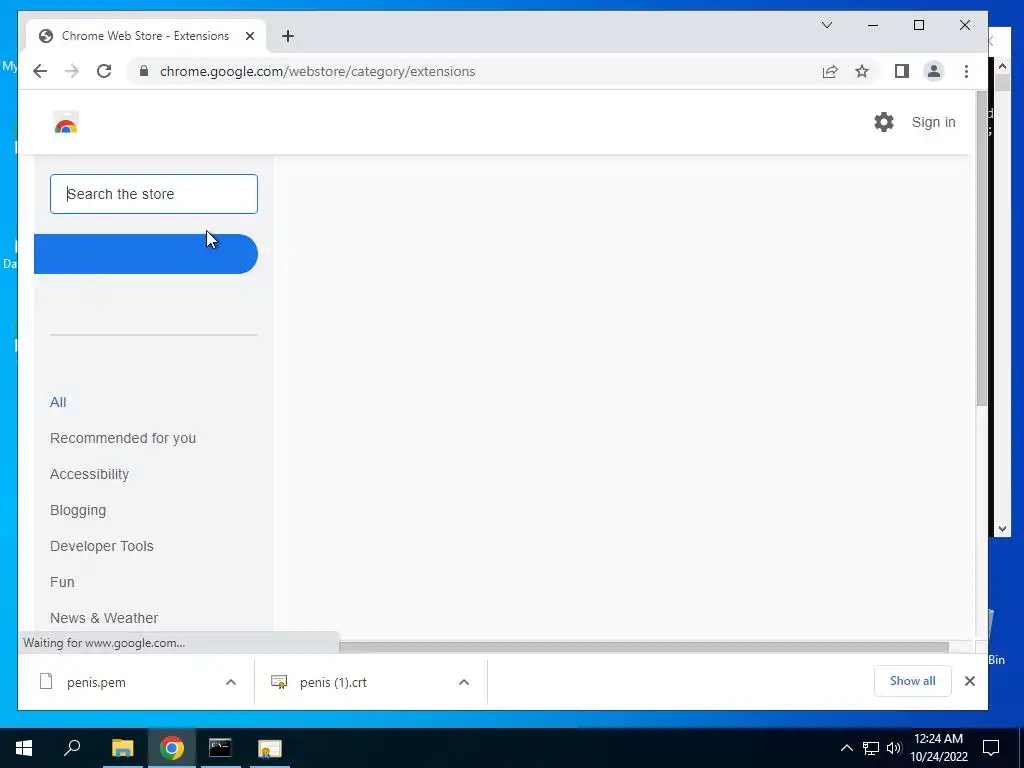The image size is (1024, 768).
Task: Open the Chrome profile avatar
Action: [x=934, y=71]
